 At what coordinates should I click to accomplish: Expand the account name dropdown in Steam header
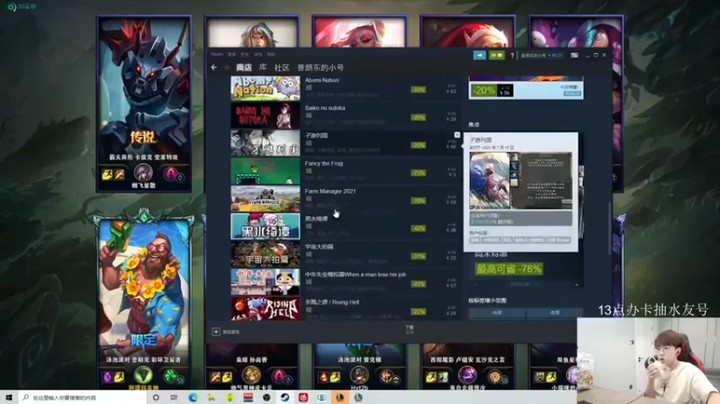coord(542,56)
